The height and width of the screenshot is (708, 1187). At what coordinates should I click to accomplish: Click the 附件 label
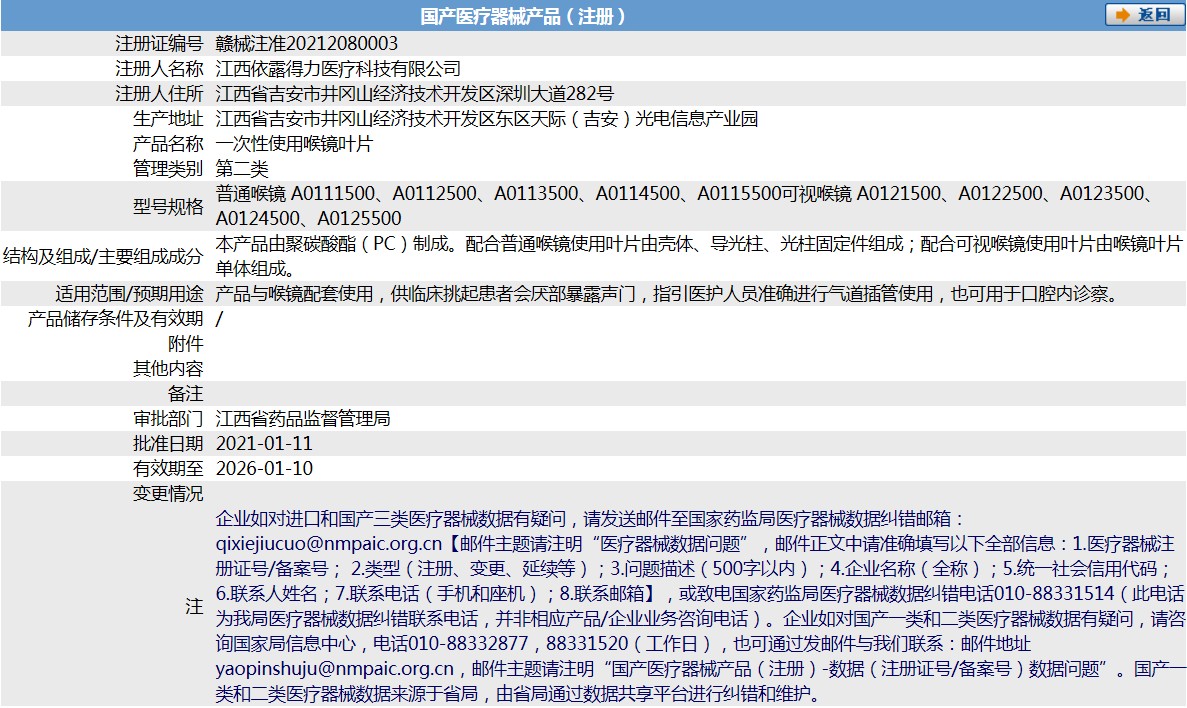(x=185, y=344)
